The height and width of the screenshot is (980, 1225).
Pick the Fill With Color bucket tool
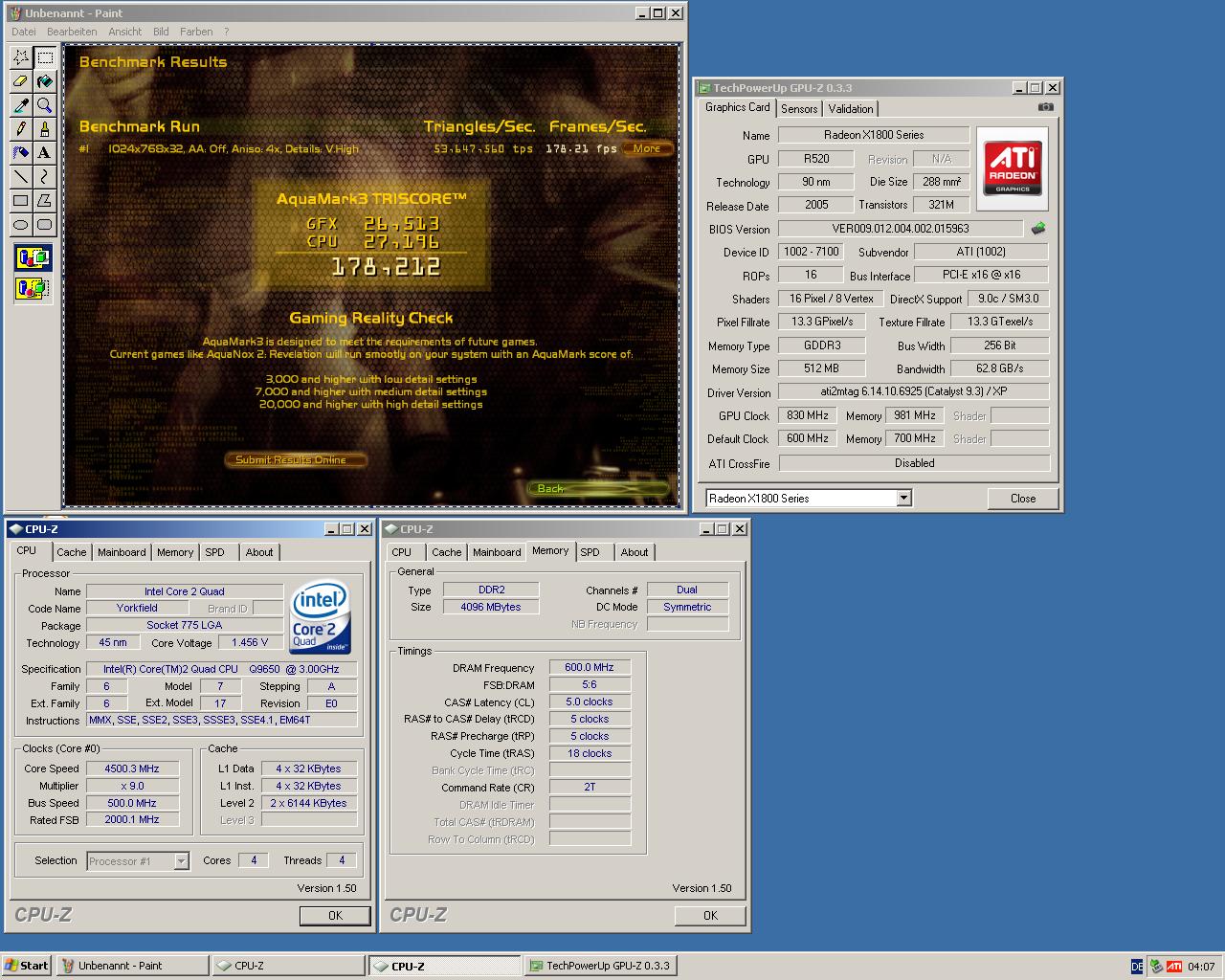(x=44, y=81)
